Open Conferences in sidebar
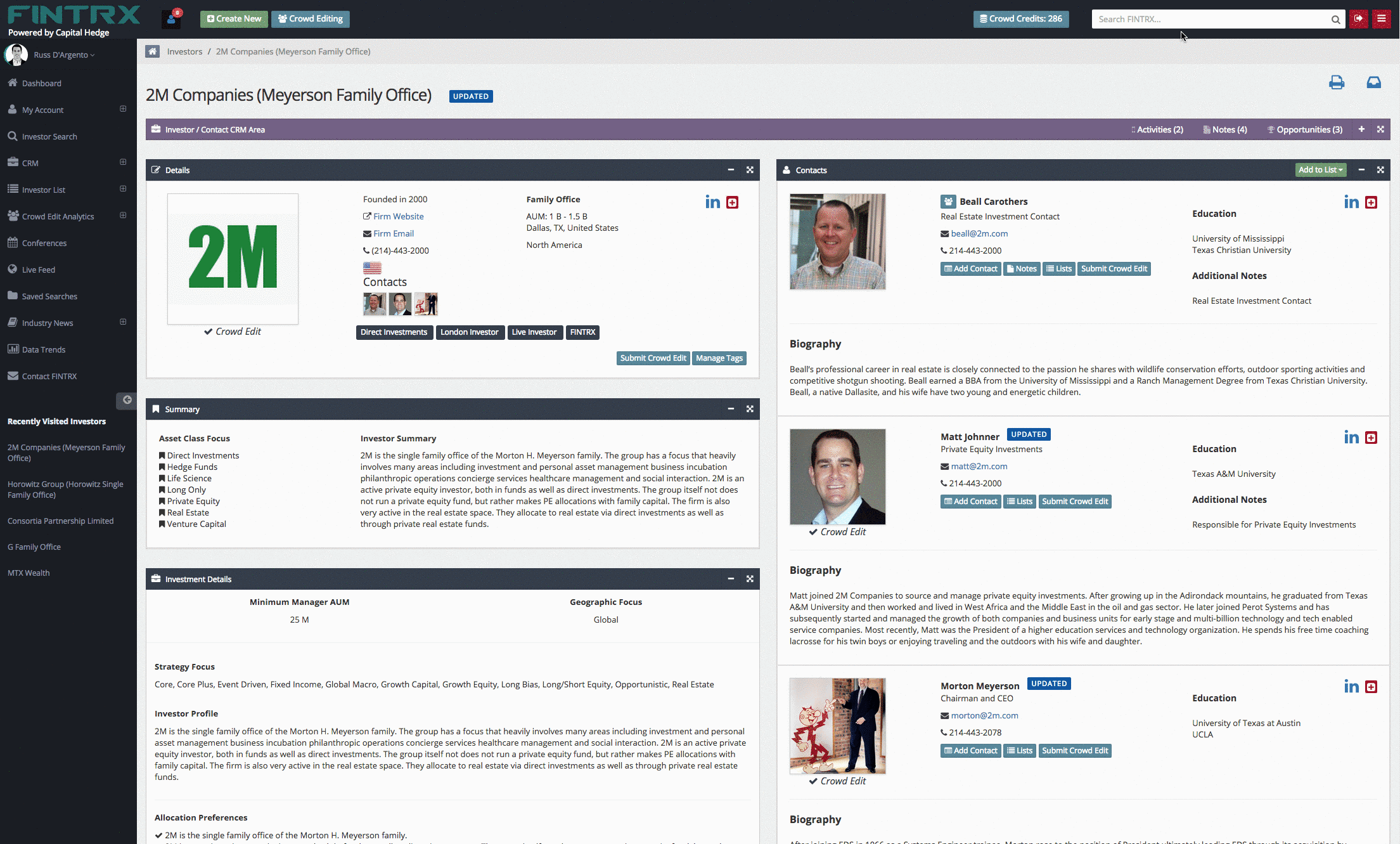This screenshot has height=844, width=1400. coord(44,243)
